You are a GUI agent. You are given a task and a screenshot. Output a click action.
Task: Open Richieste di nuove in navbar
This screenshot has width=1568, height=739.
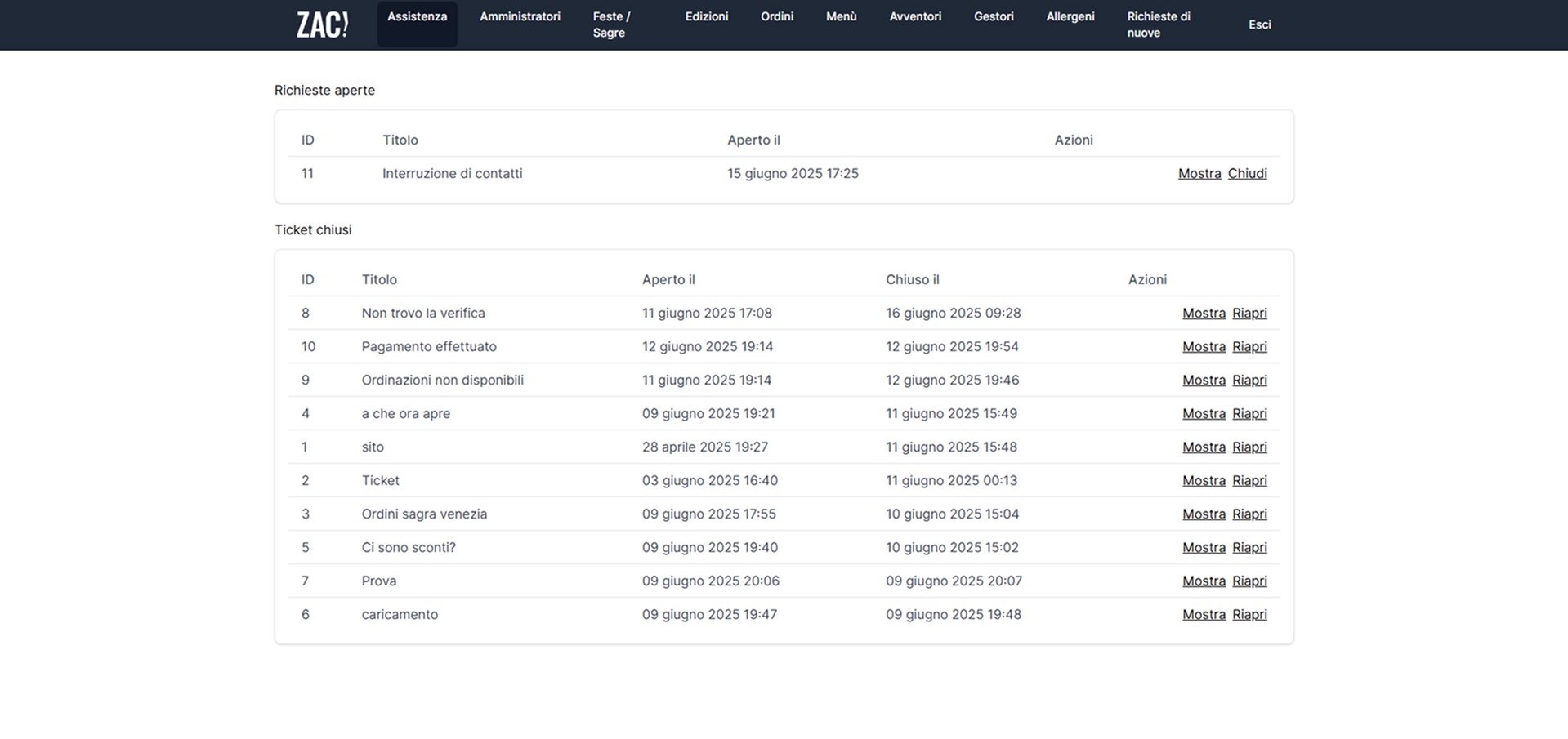(x=1159, y=24)
